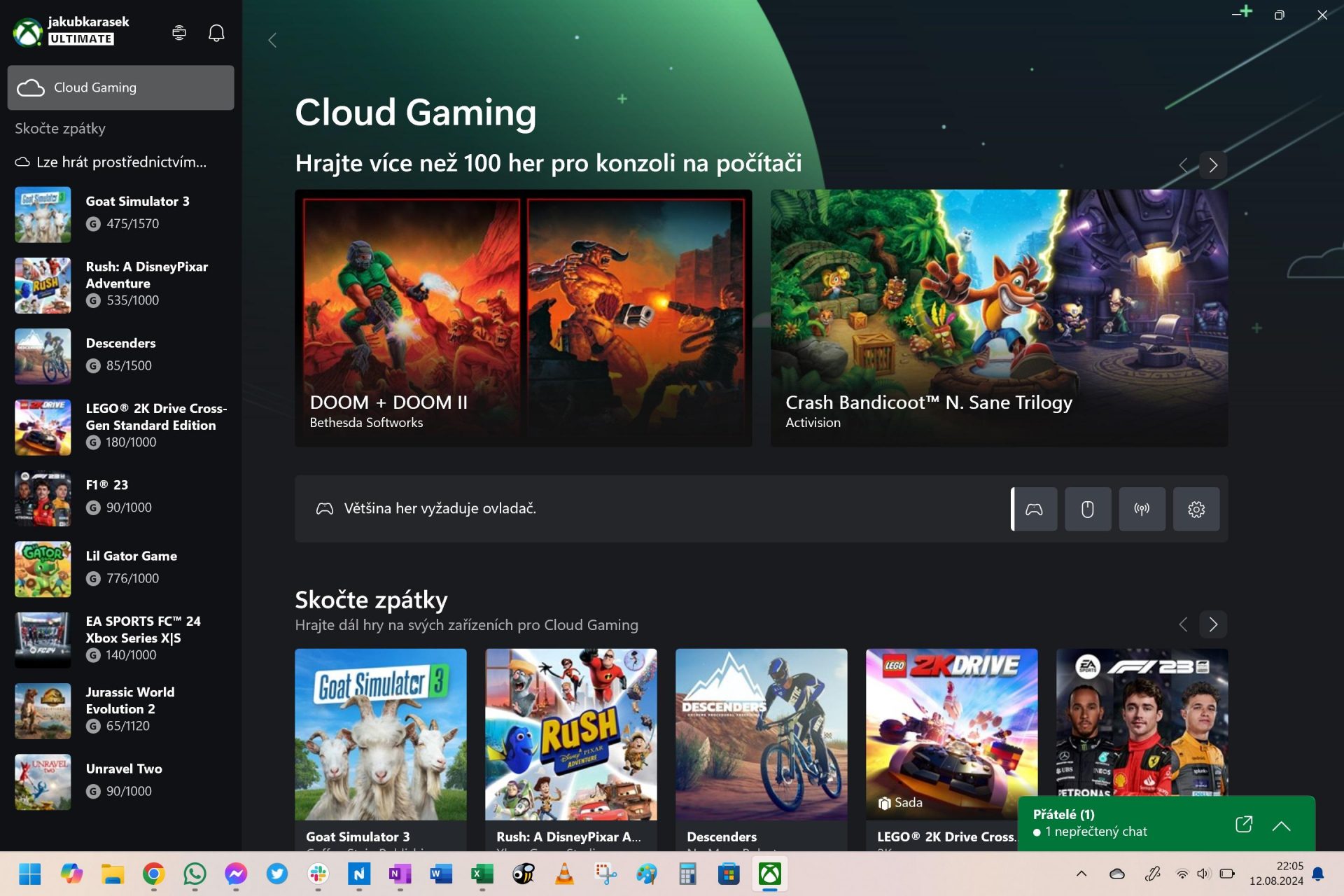Open Word from the taskbar
1344x896 pixels.
441,874
